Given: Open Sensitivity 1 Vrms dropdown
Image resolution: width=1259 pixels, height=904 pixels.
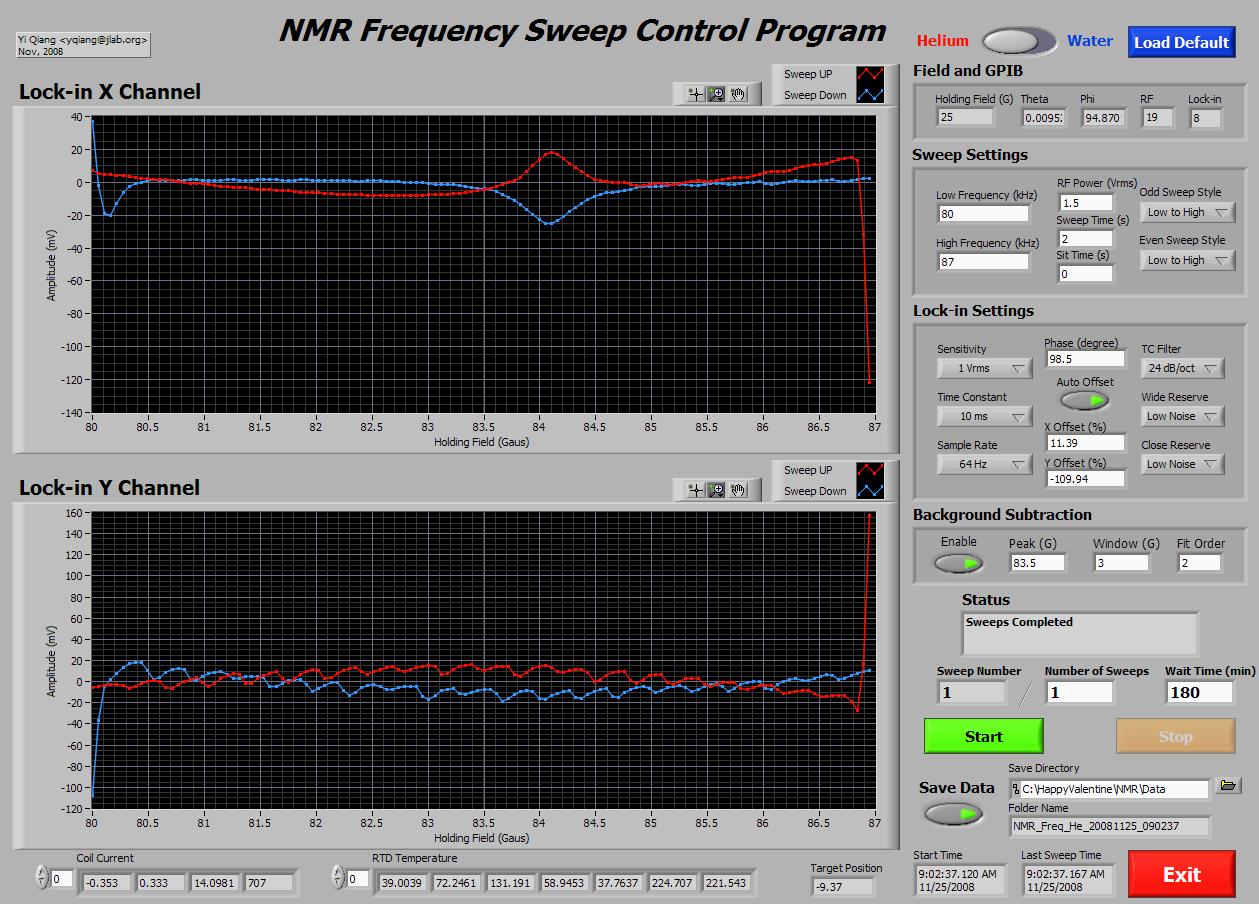Looking at the screenshot, I should (984, 368).
